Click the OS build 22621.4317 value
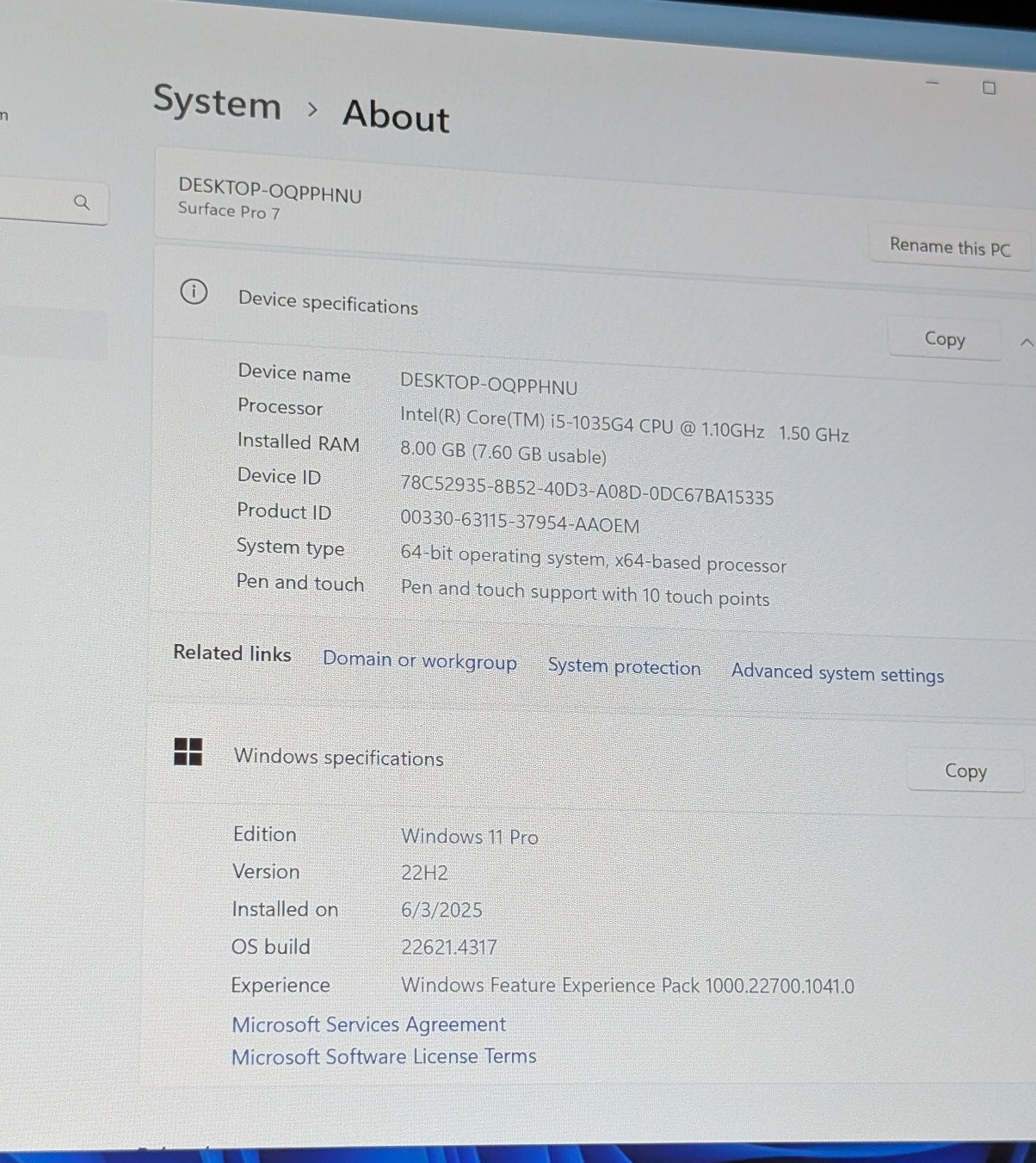 (449, 948)
